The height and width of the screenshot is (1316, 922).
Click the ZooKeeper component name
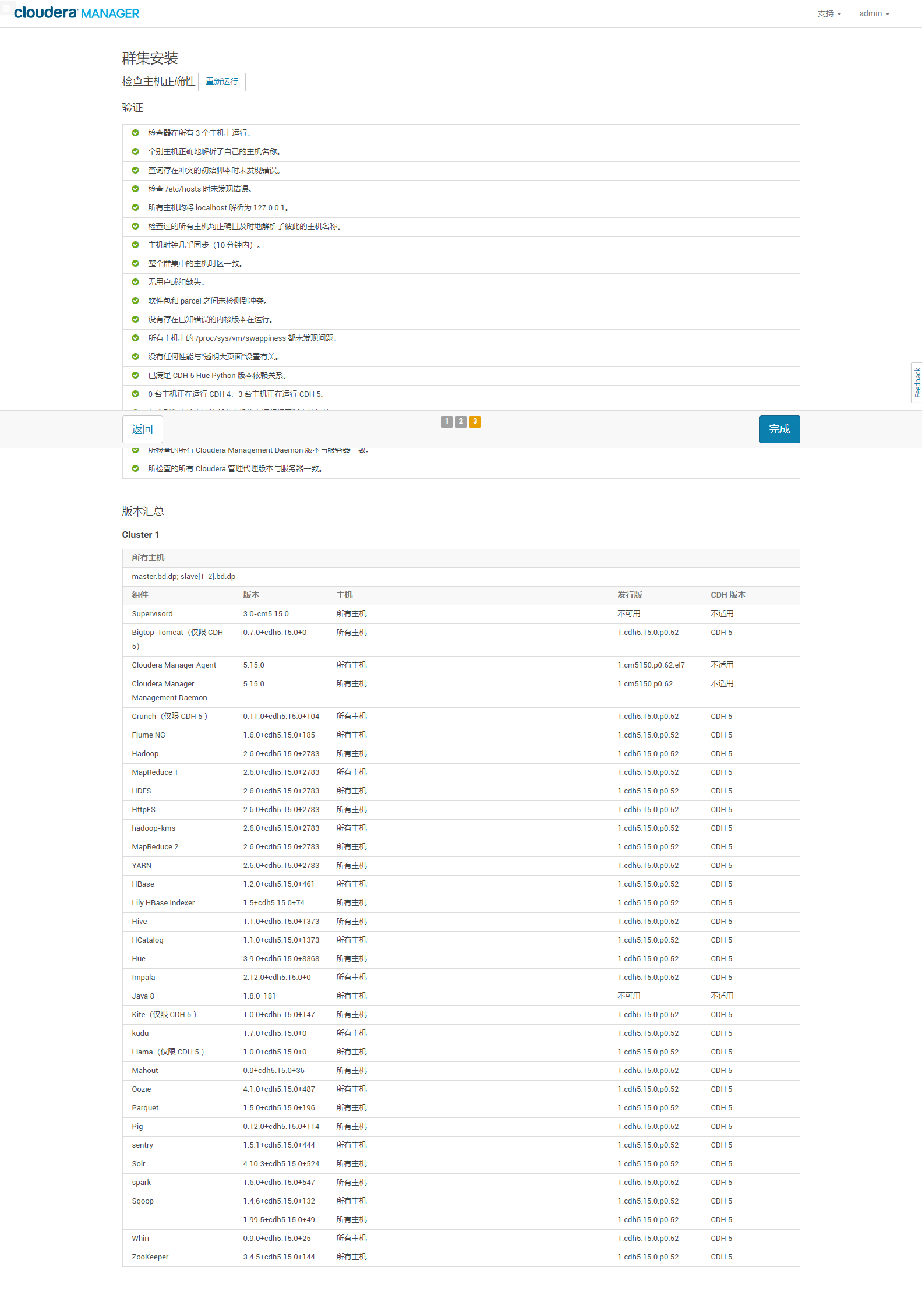click(150, 1257)
